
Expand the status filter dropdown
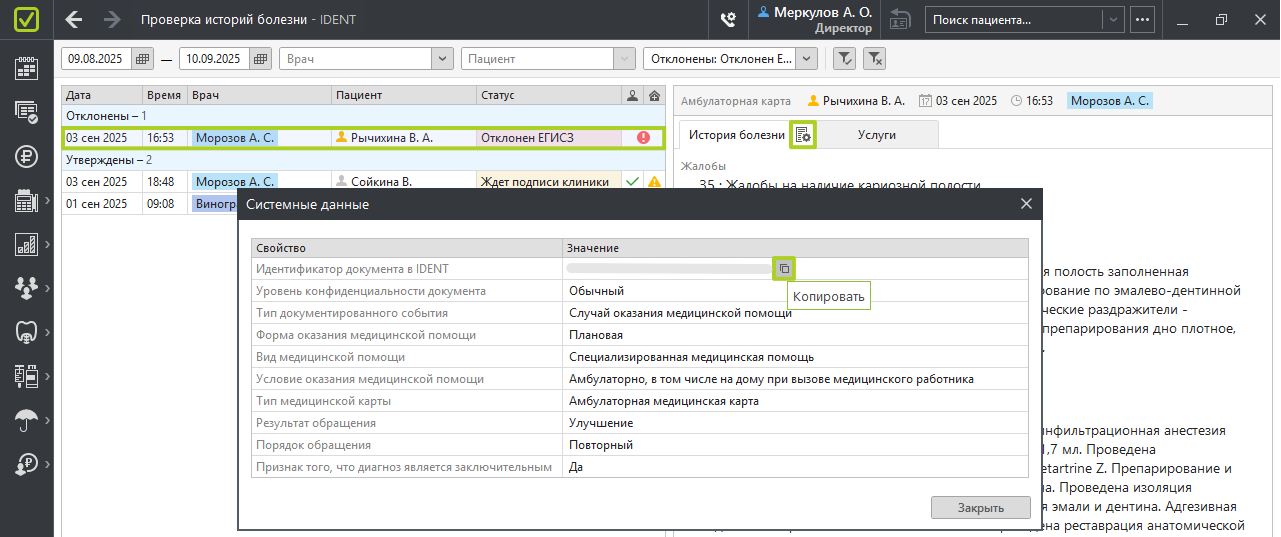coord(807,59)
